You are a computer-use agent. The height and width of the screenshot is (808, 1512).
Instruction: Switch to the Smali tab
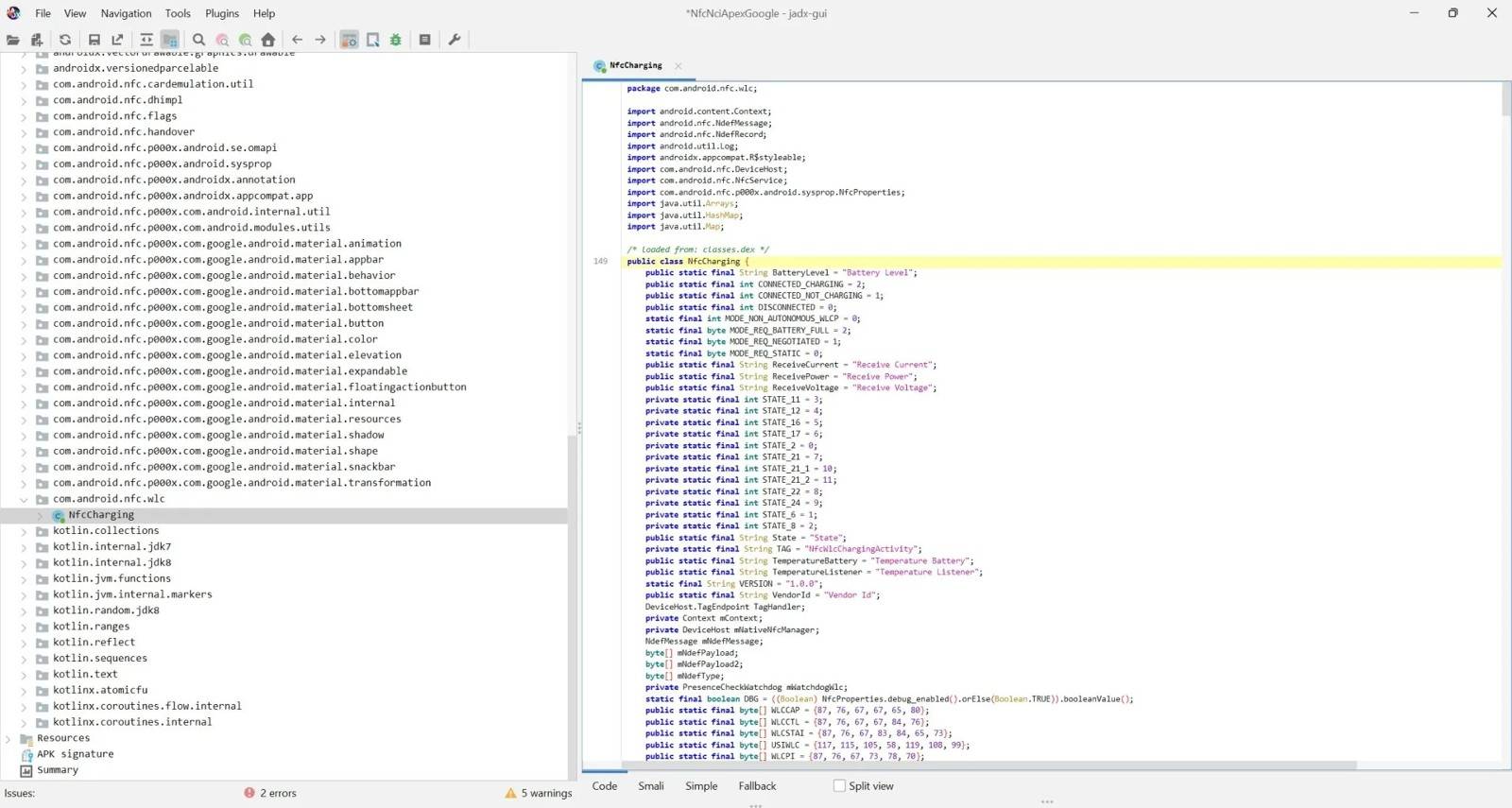point(651,786)
